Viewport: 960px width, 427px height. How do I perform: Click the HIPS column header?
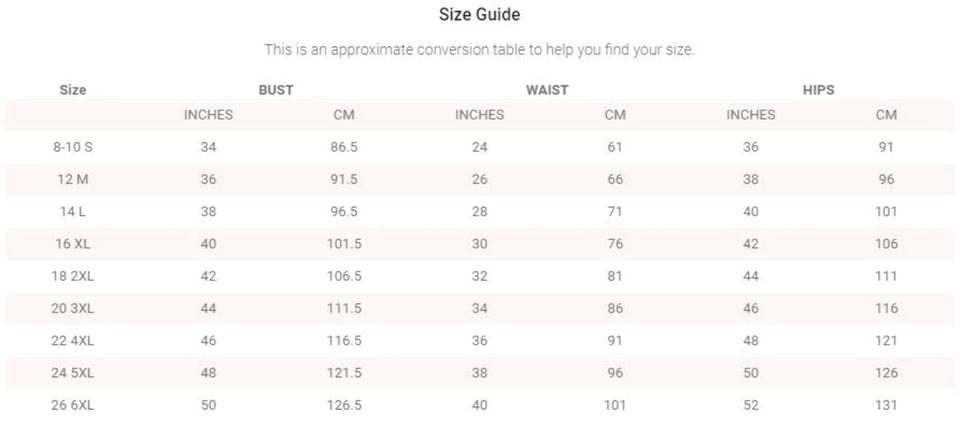click(818, 90)
